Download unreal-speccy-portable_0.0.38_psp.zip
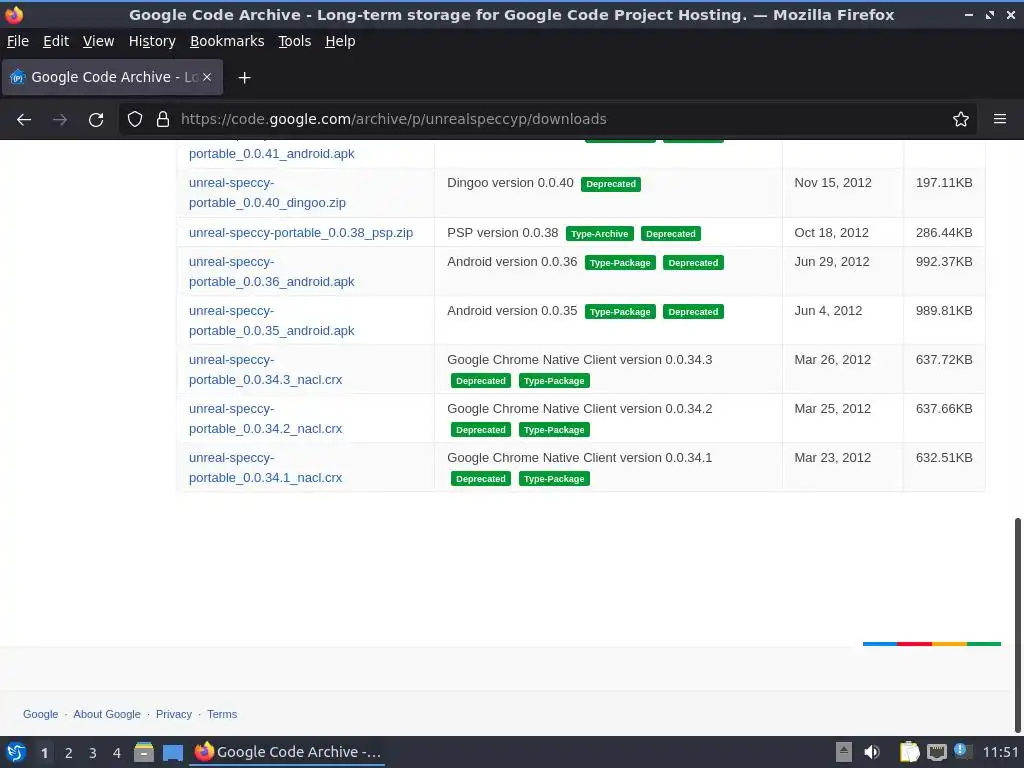The width and height of the screenshot is (1024, 768). [301, 232]
